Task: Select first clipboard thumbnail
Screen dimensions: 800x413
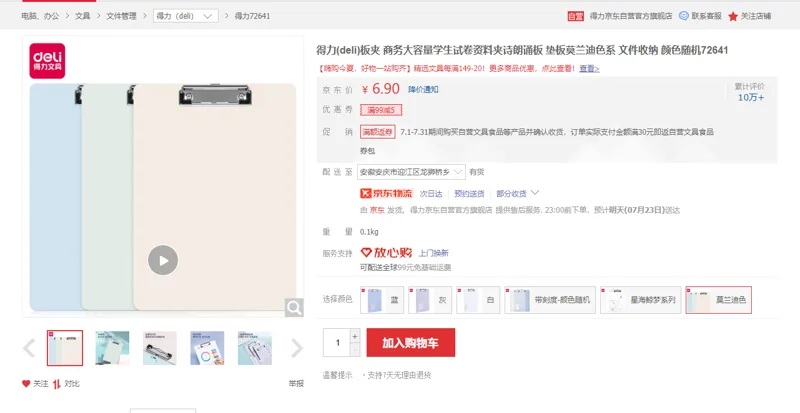Action: point(65,348)
